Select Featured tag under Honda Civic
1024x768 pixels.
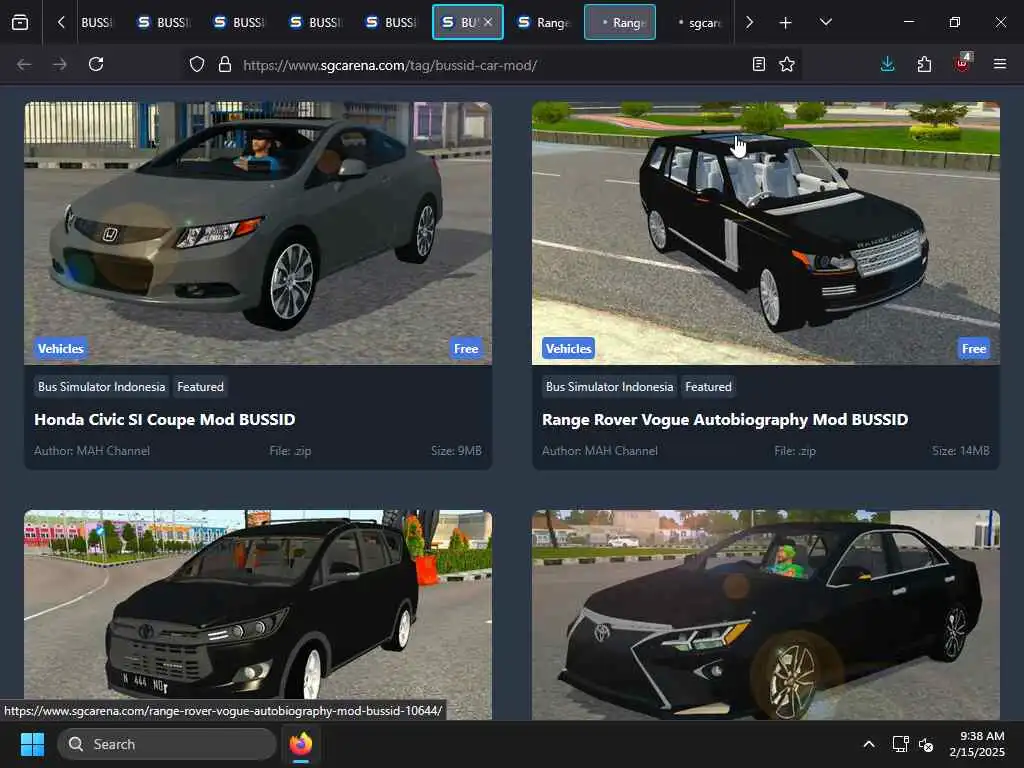click(x=200, y=387)
